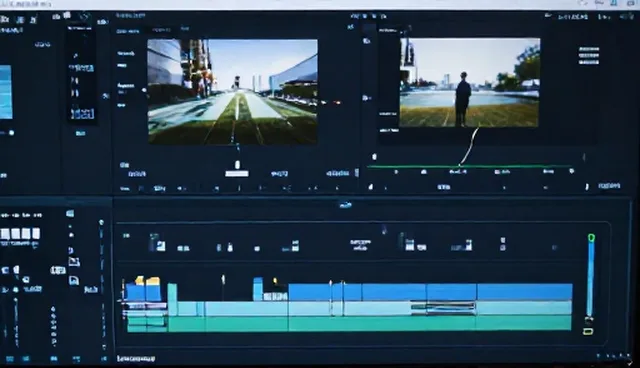Image resolution: width=640 pixels, height=368 pixels.
Task: Click the small round toggle dot in the far-left panel
Action: 11,133
